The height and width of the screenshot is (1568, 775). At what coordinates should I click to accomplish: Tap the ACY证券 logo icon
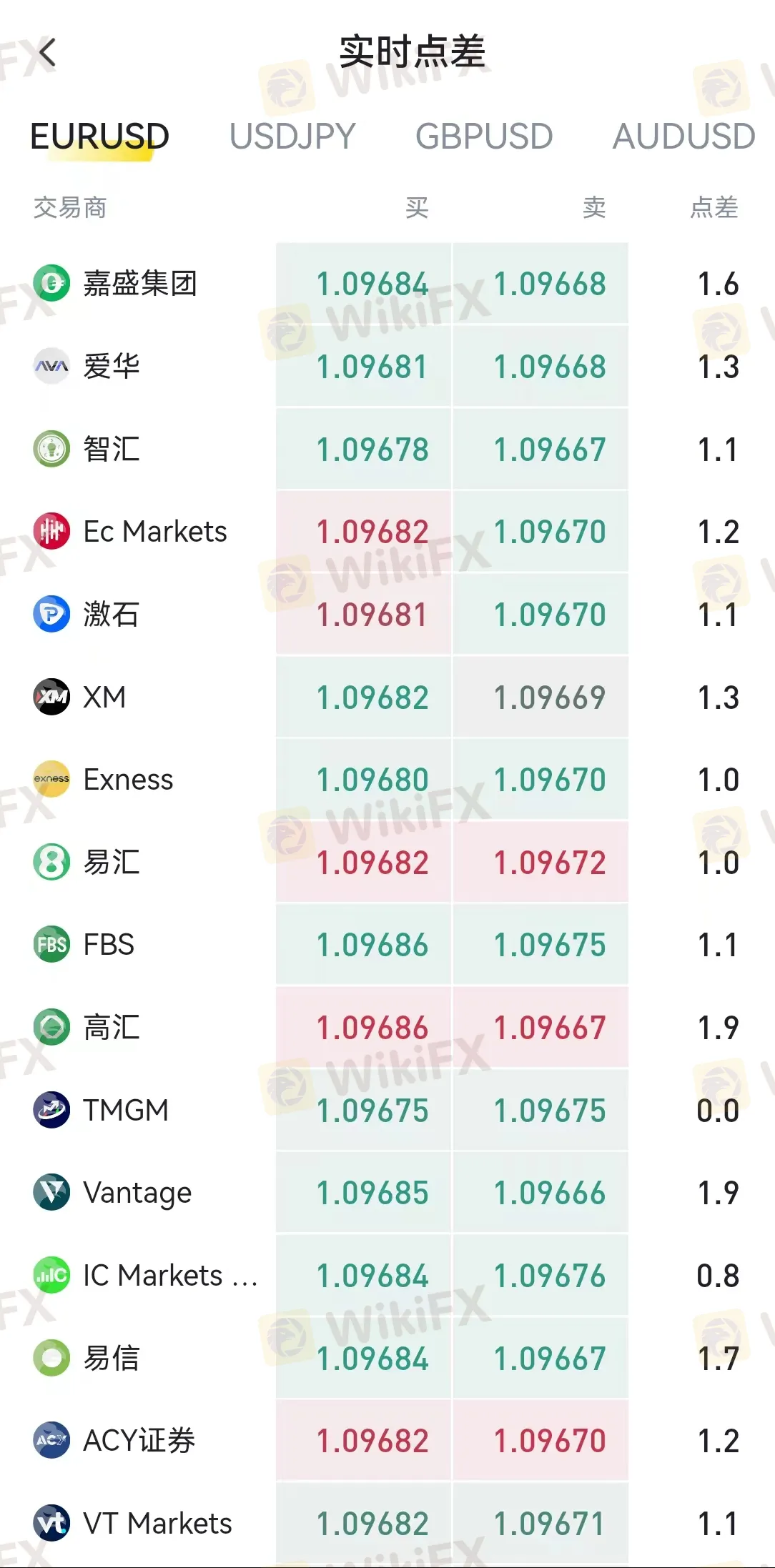51,1440
